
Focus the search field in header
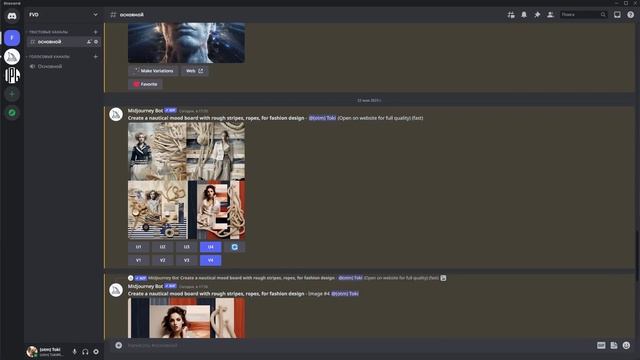[583, 15]
